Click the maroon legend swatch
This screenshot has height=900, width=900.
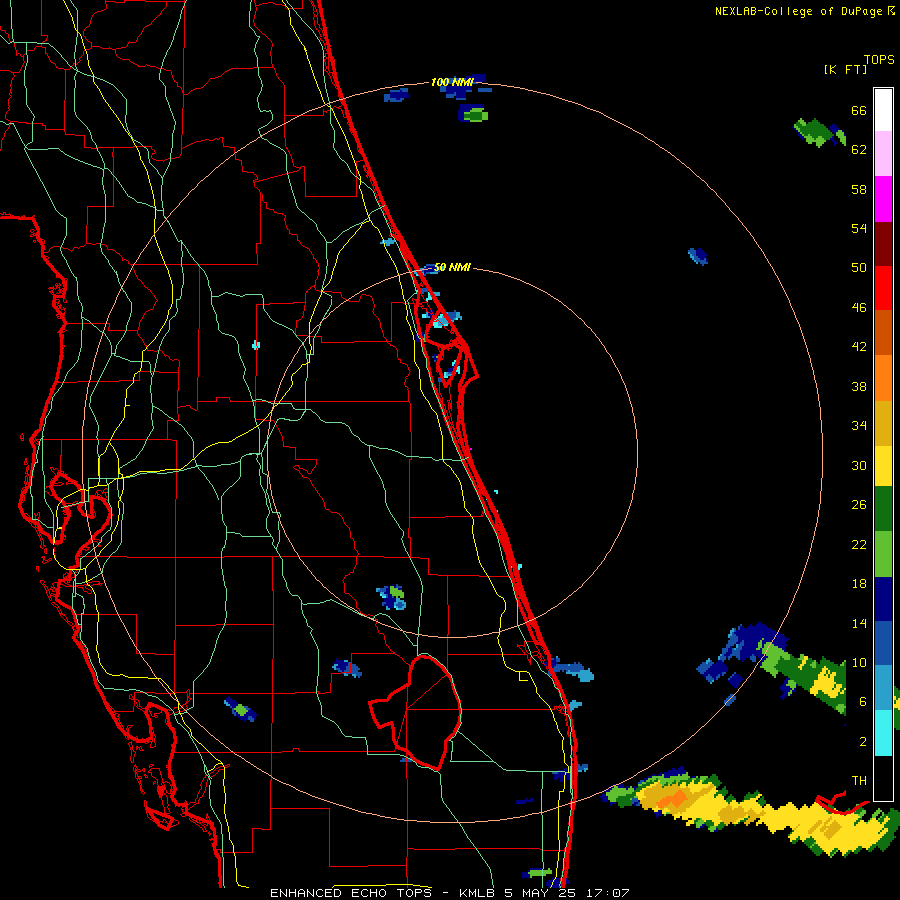883,244
